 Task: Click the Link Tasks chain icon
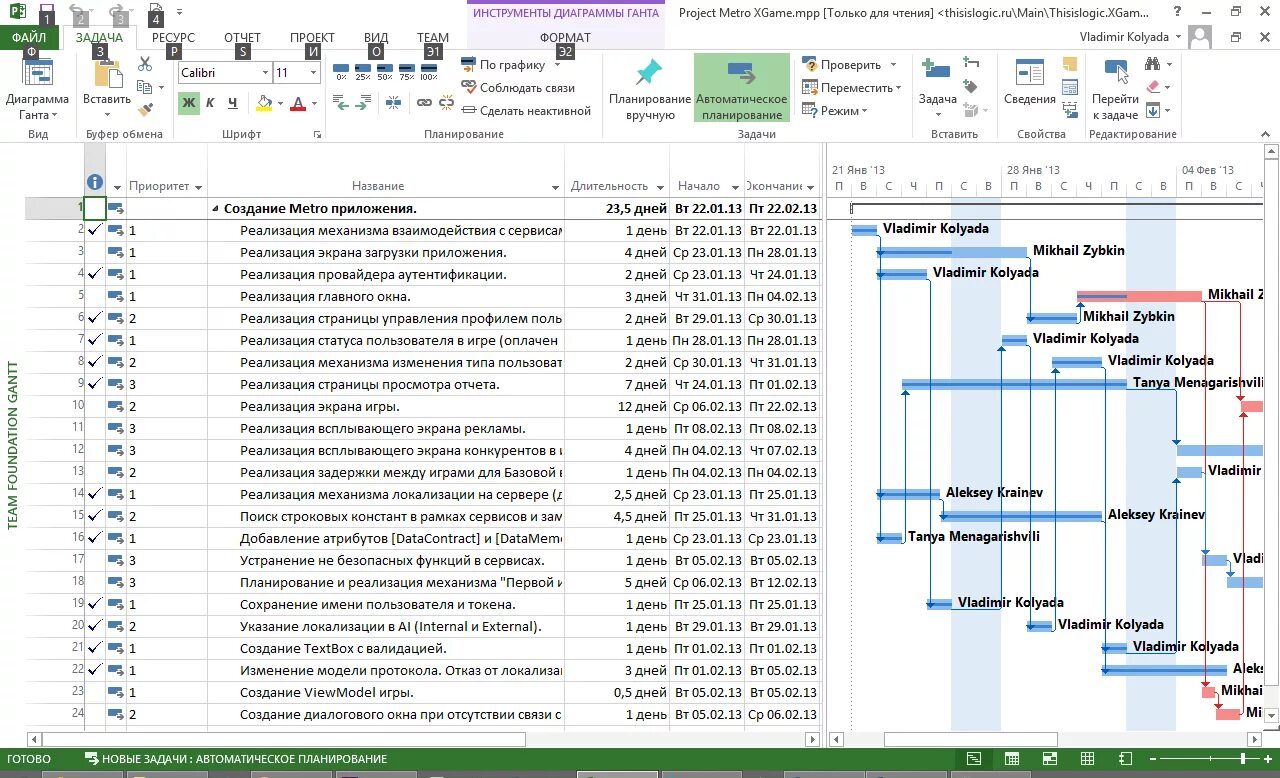(423, 103)
